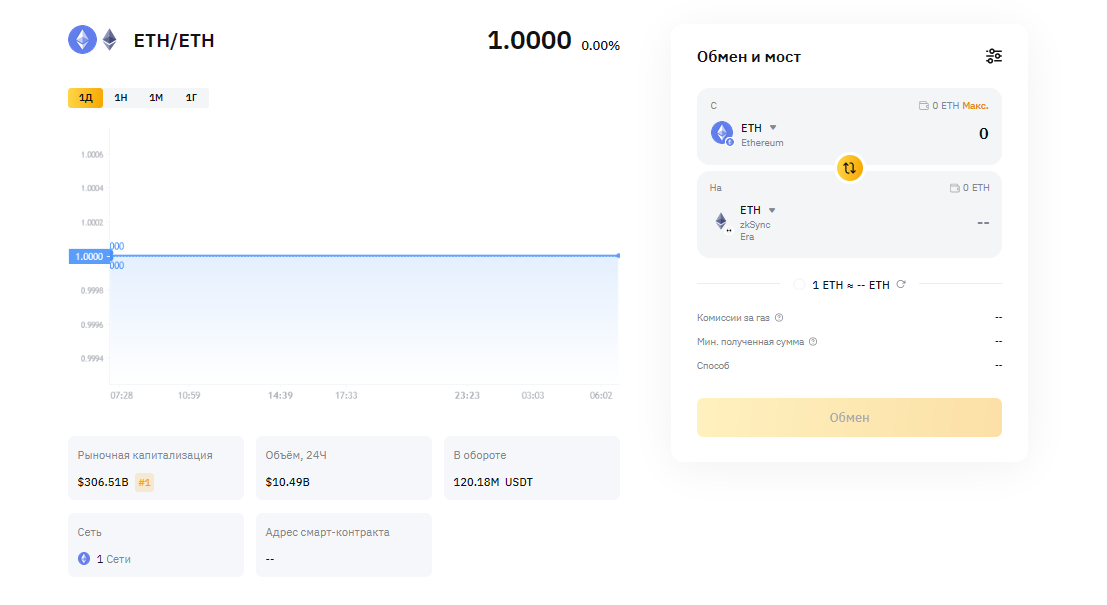Click the 1 Сети network count

[114, 559]
